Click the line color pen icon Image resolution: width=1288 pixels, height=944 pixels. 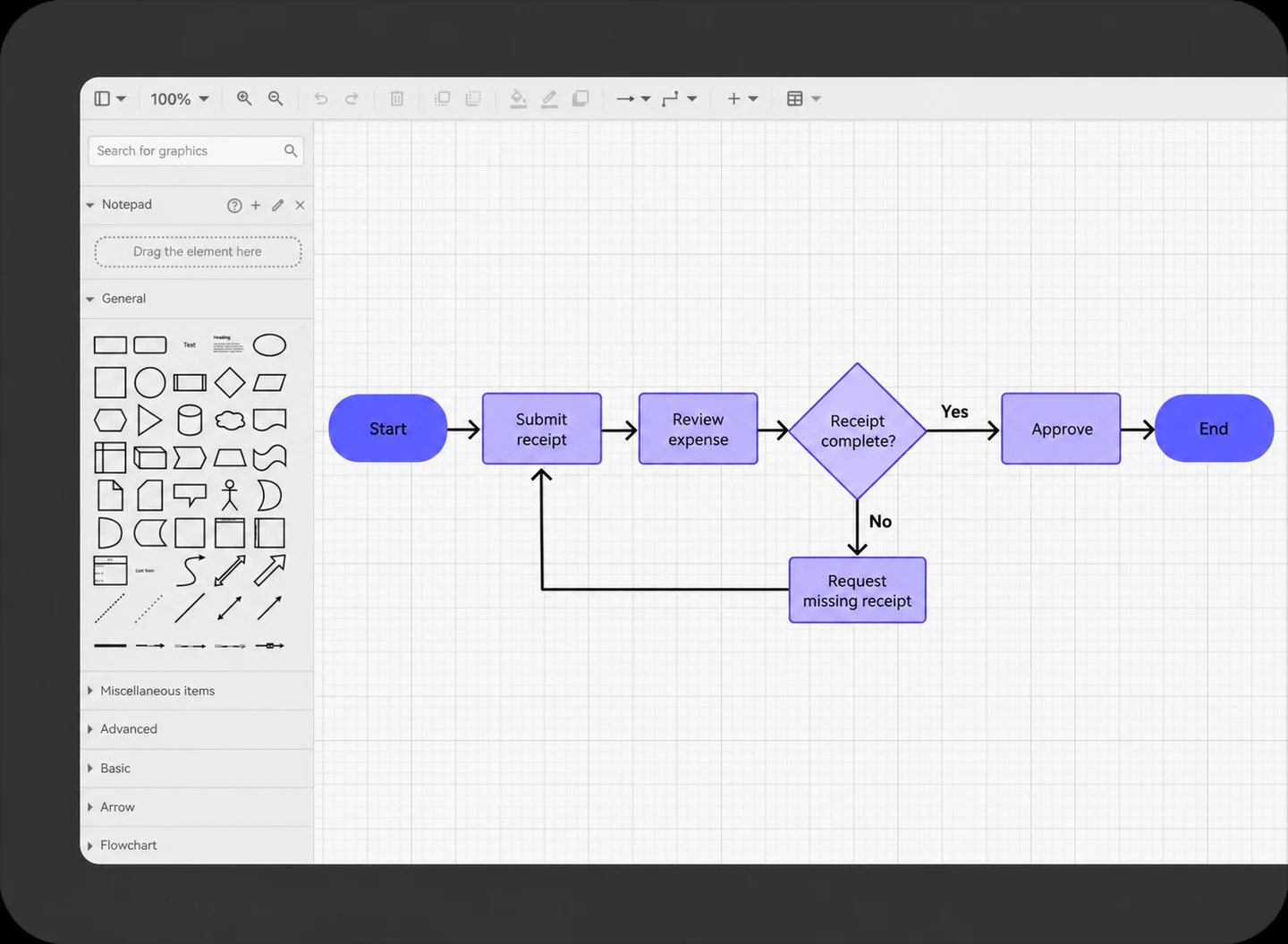click(549, 98)
